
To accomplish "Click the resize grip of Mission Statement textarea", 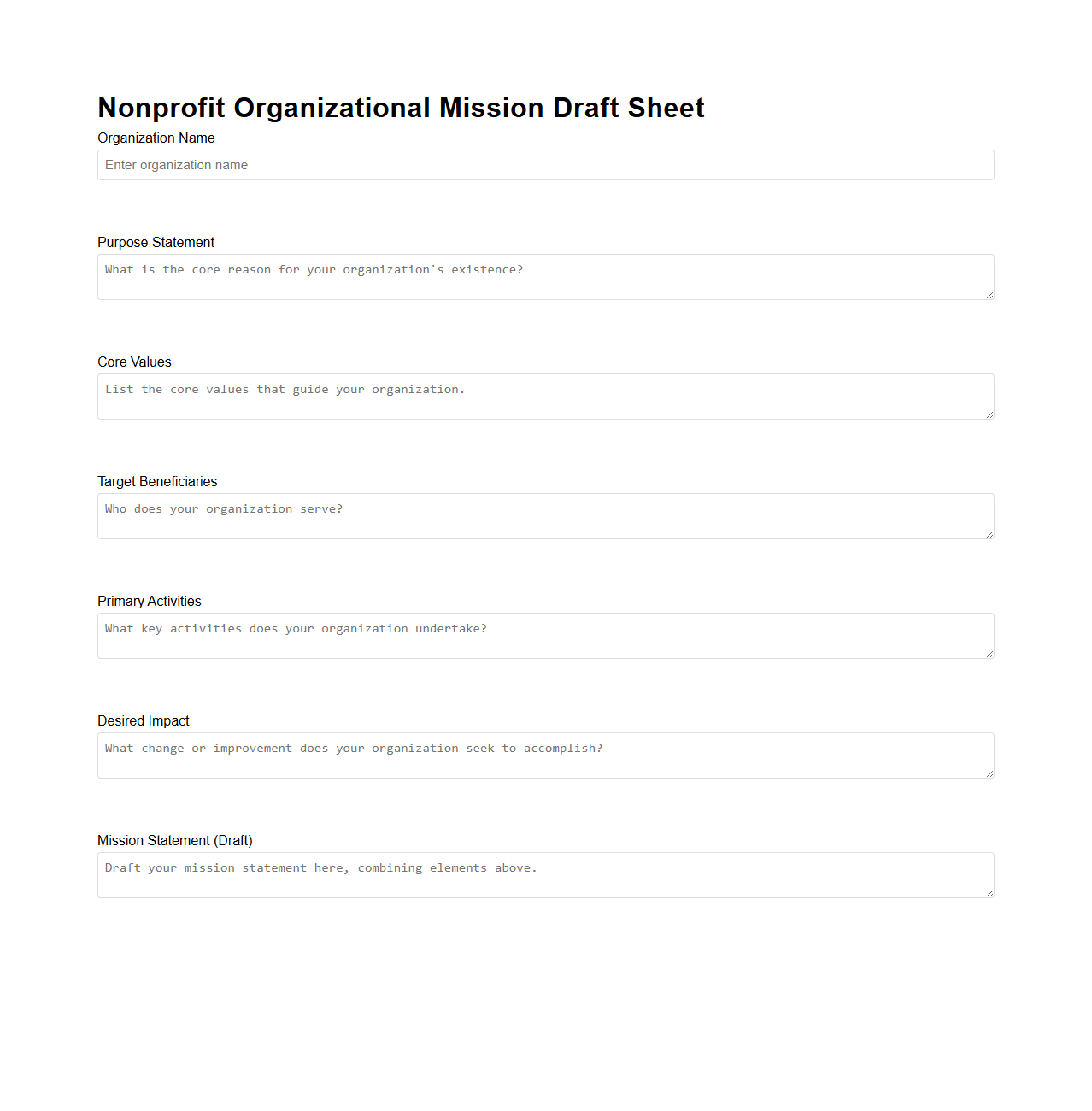I will point(989,895).
